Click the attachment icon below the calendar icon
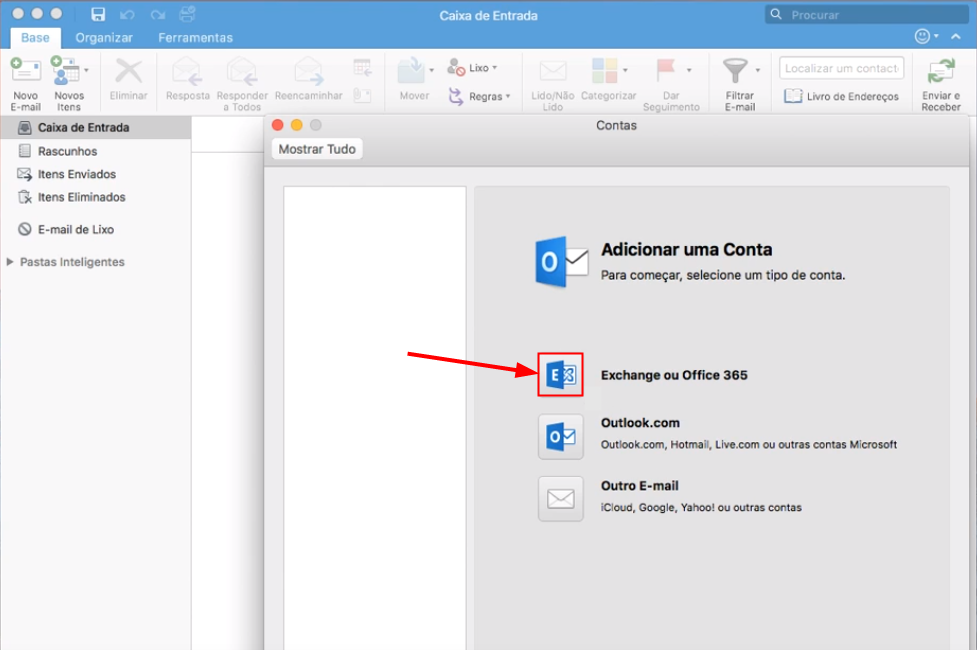The width and height of the screenshot is (977, 650). [x=362, y=96]
